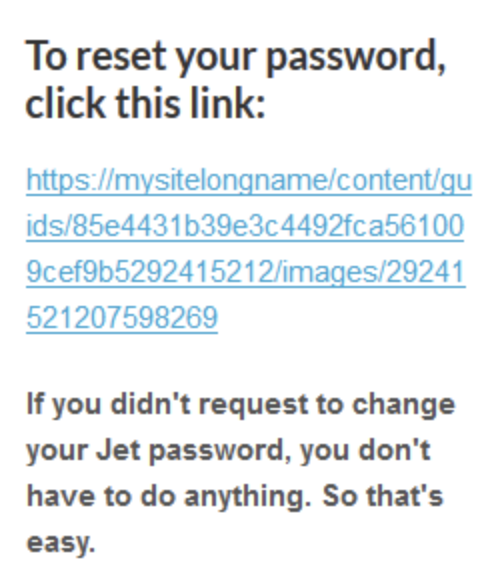
Task: Click the word 'Jet' in the paragraph
Action: [x=118, y=450]
